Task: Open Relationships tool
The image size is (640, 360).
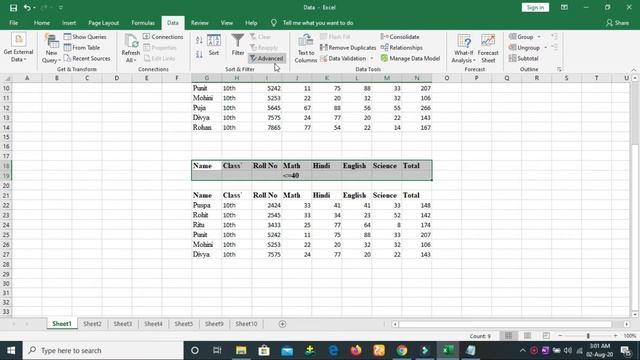Action: point(402,47)
